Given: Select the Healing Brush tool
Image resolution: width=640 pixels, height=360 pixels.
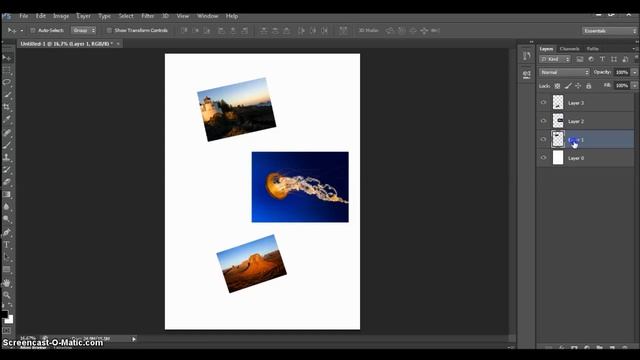Looking at the screenshot, I should (7, 133).
